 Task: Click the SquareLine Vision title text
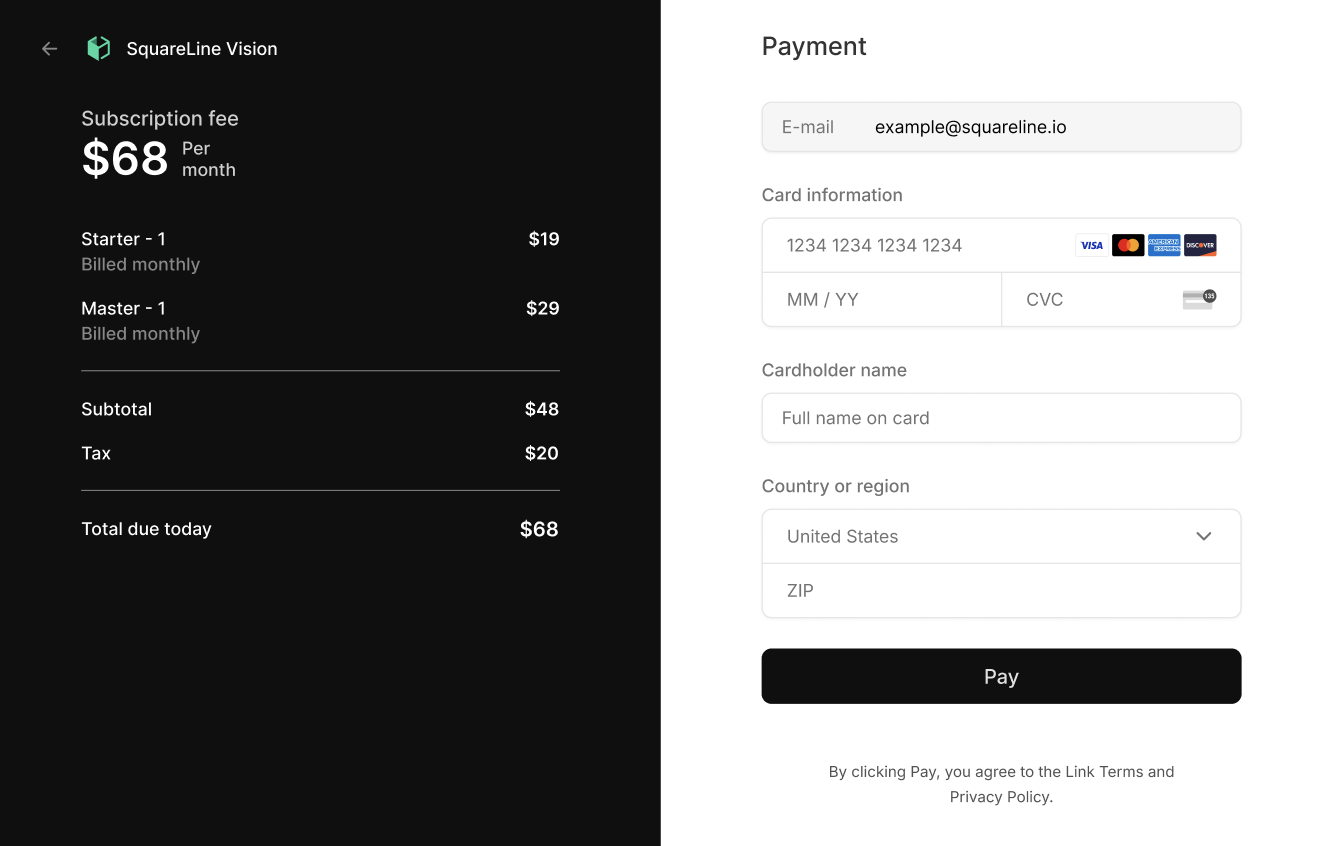coord(202,49)
